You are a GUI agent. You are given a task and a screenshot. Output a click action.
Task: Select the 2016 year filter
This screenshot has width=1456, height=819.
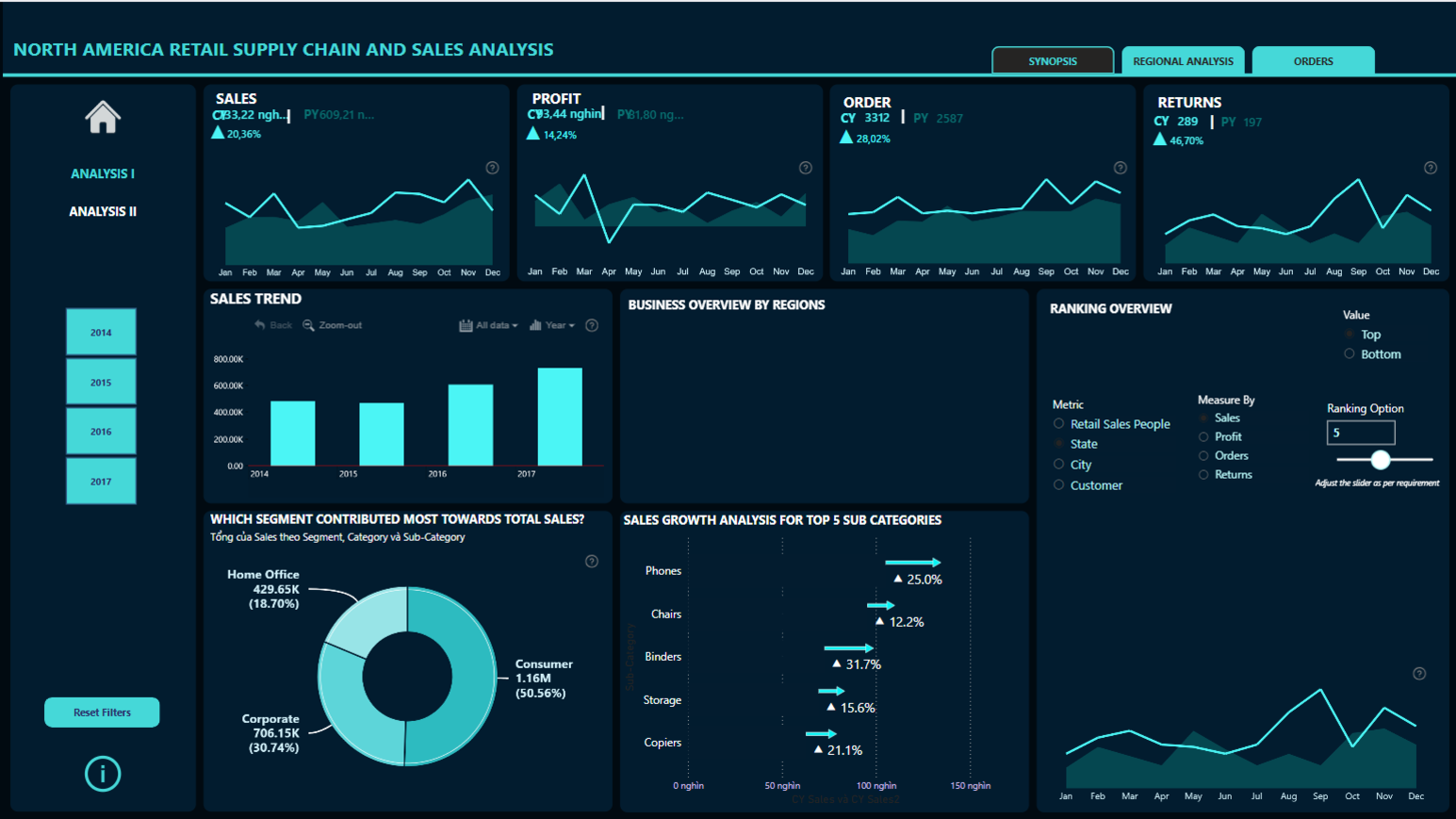(101, 432)
